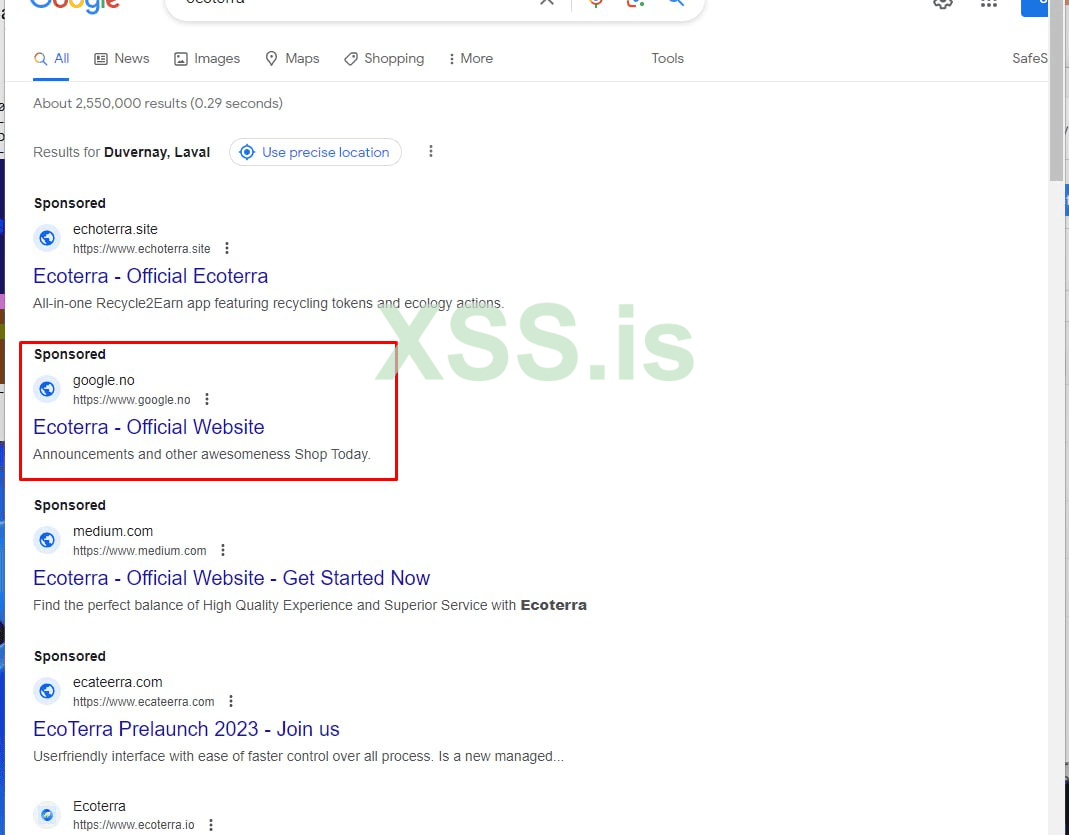The width and height of the screenshot is (1069, 835).
Task: Click the medium.com sponsored globe favicon
Action: coord(47,540)
